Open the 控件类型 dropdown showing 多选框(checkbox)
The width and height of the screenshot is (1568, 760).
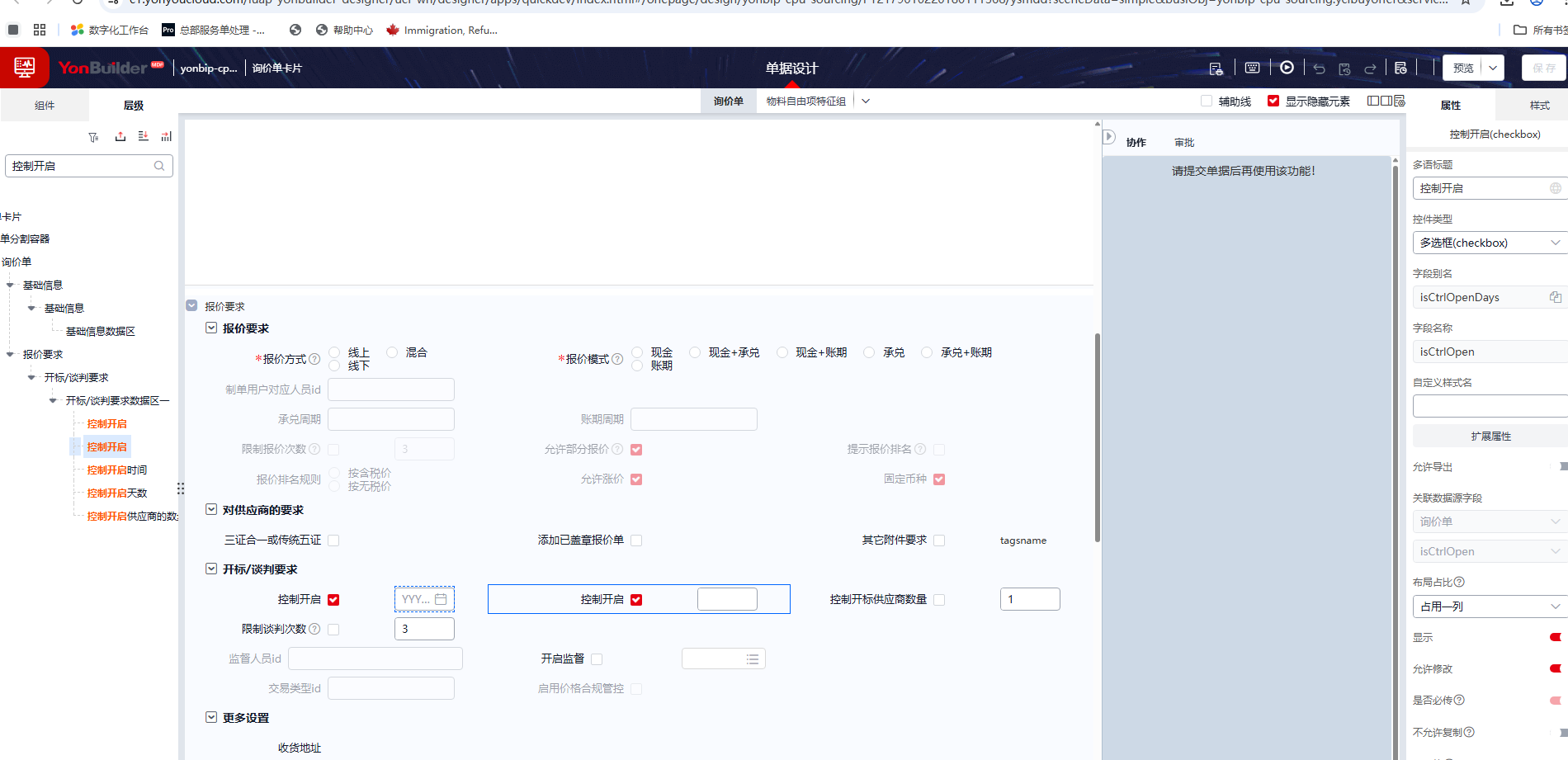1490,243
